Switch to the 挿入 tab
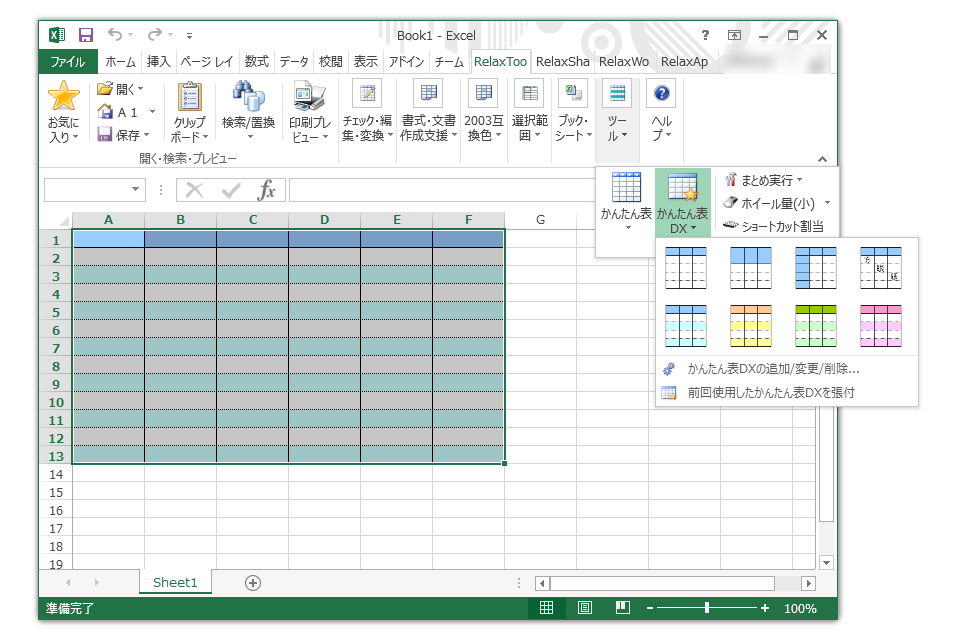This screenshot has height=640, width=960. coord(159,61)
